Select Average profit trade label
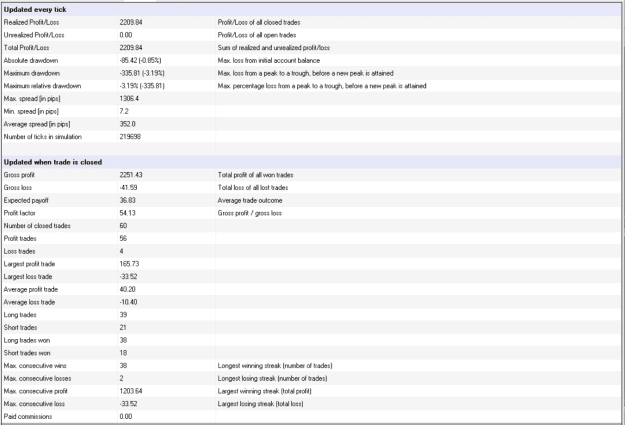625x425 pixels. pos(31,290)
